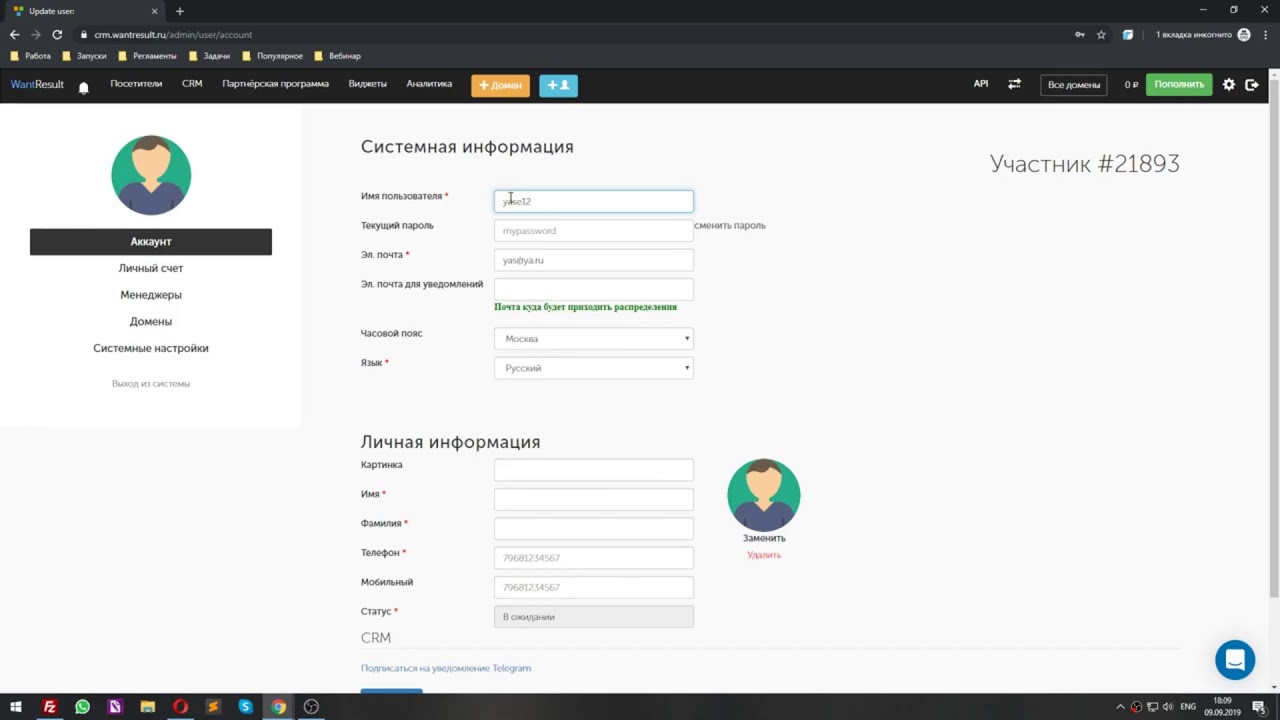Click the Chrome taskbar icon
This screenshot has height=720, width=1280.
tap(279, 707)
